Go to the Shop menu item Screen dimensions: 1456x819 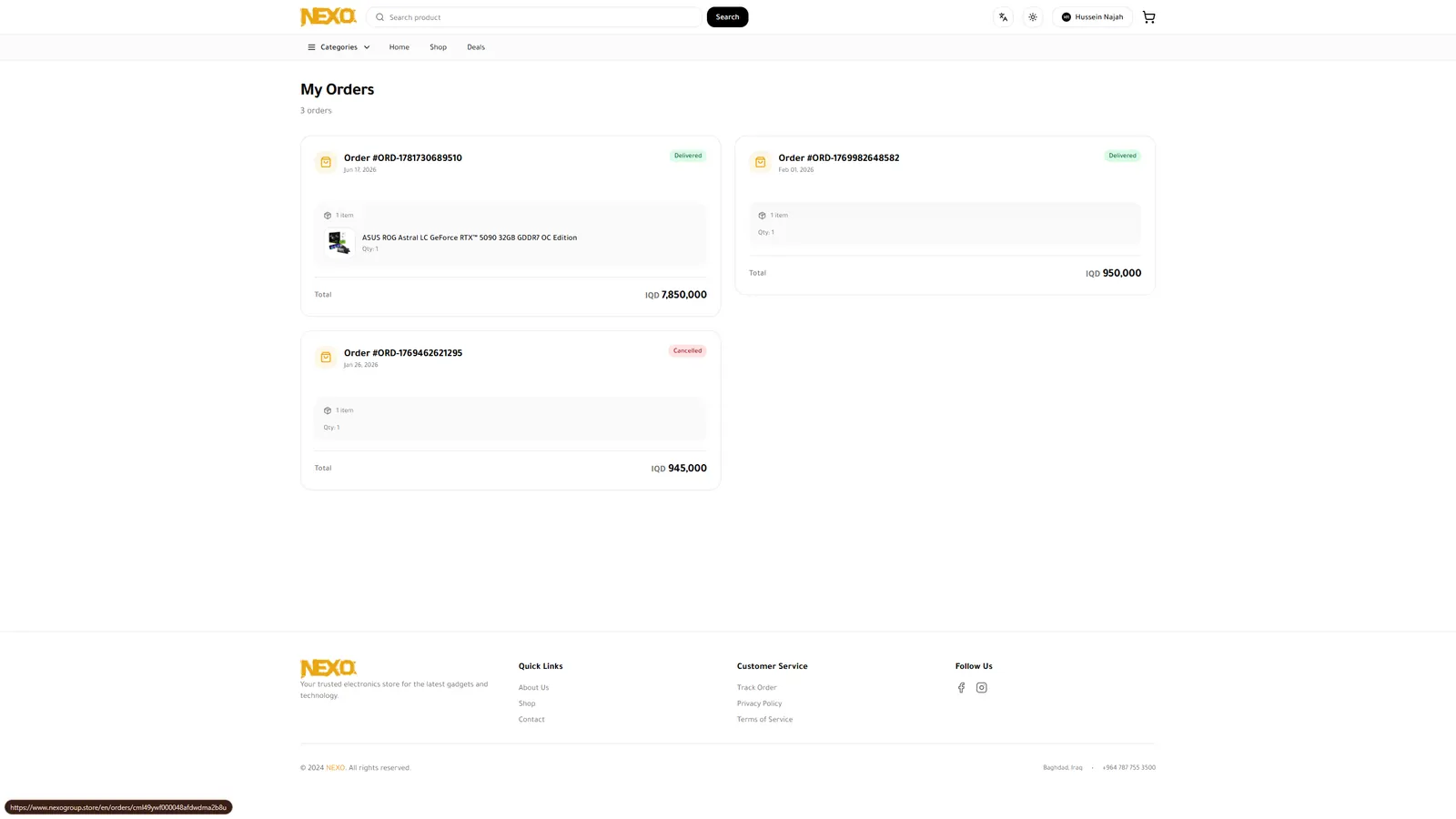point(438,47)
